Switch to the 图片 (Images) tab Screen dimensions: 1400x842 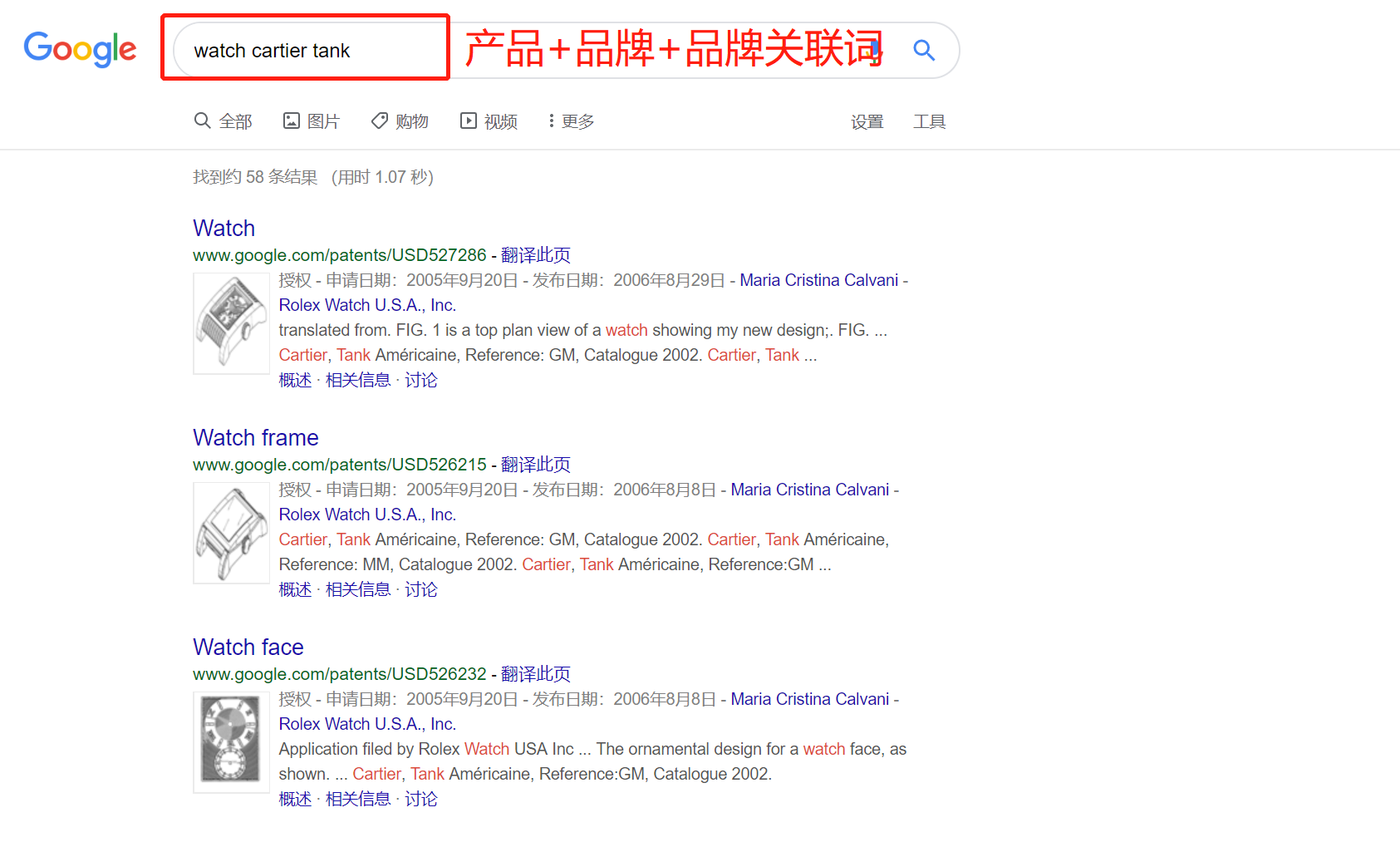click(x=312, y=121)
